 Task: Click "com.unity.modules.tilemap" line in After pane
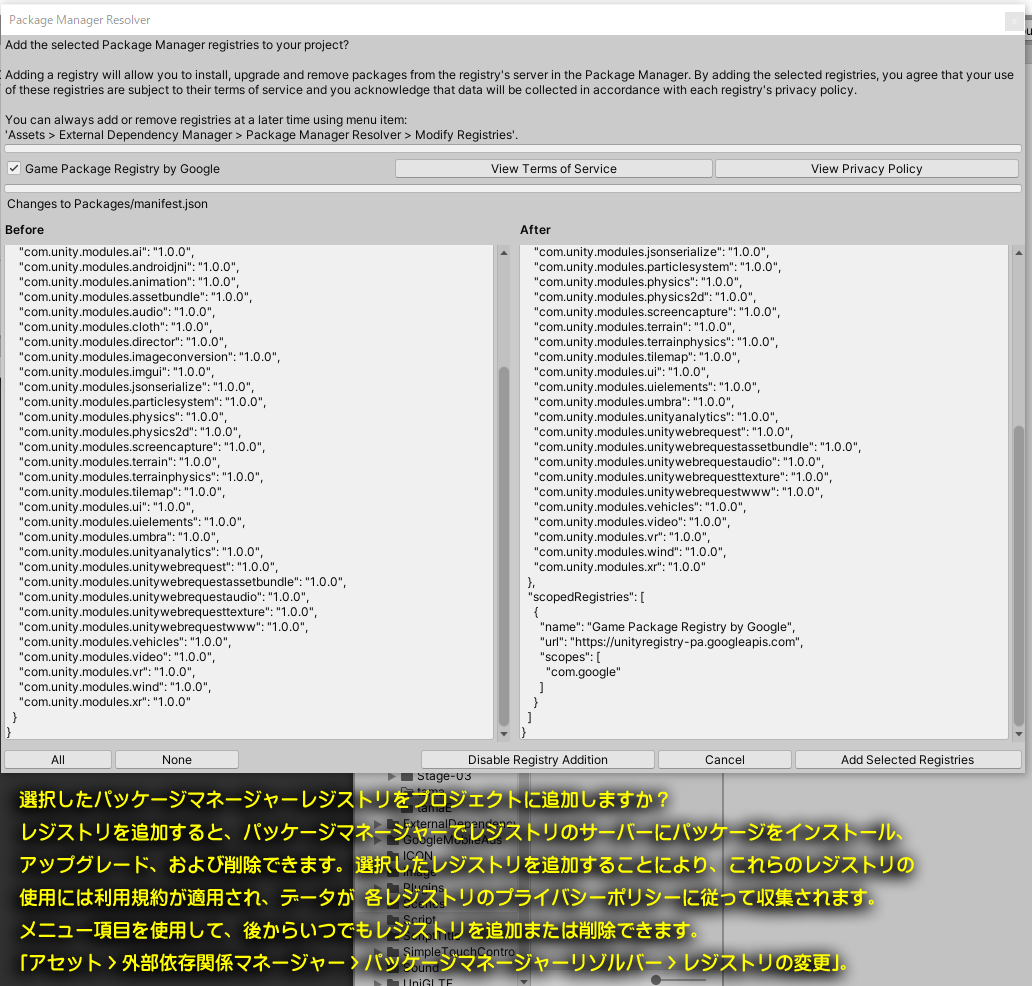click(637, 357)
